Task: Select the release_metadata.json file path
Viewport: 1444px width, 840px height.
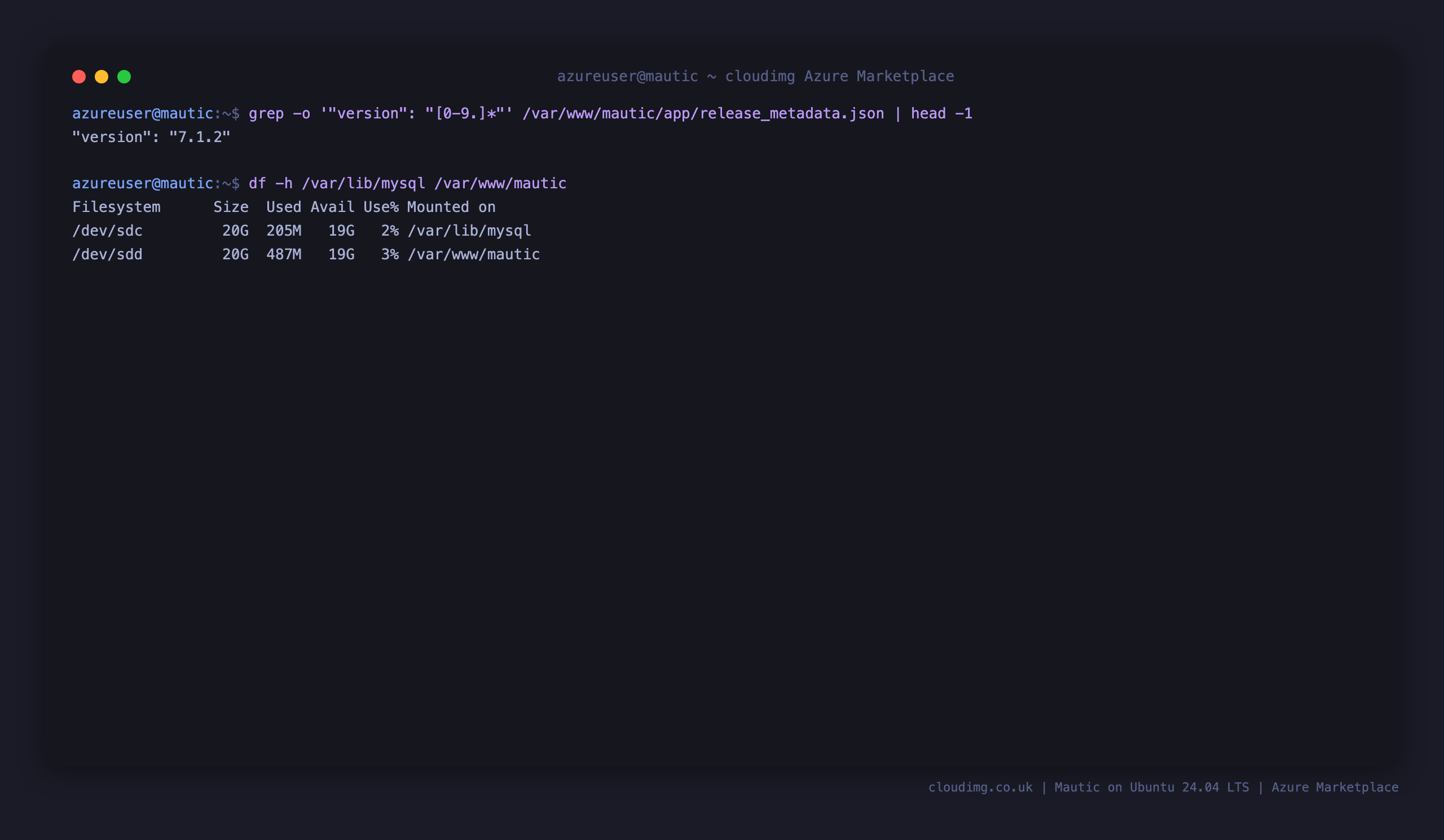Action: click(x=703, y=113)
